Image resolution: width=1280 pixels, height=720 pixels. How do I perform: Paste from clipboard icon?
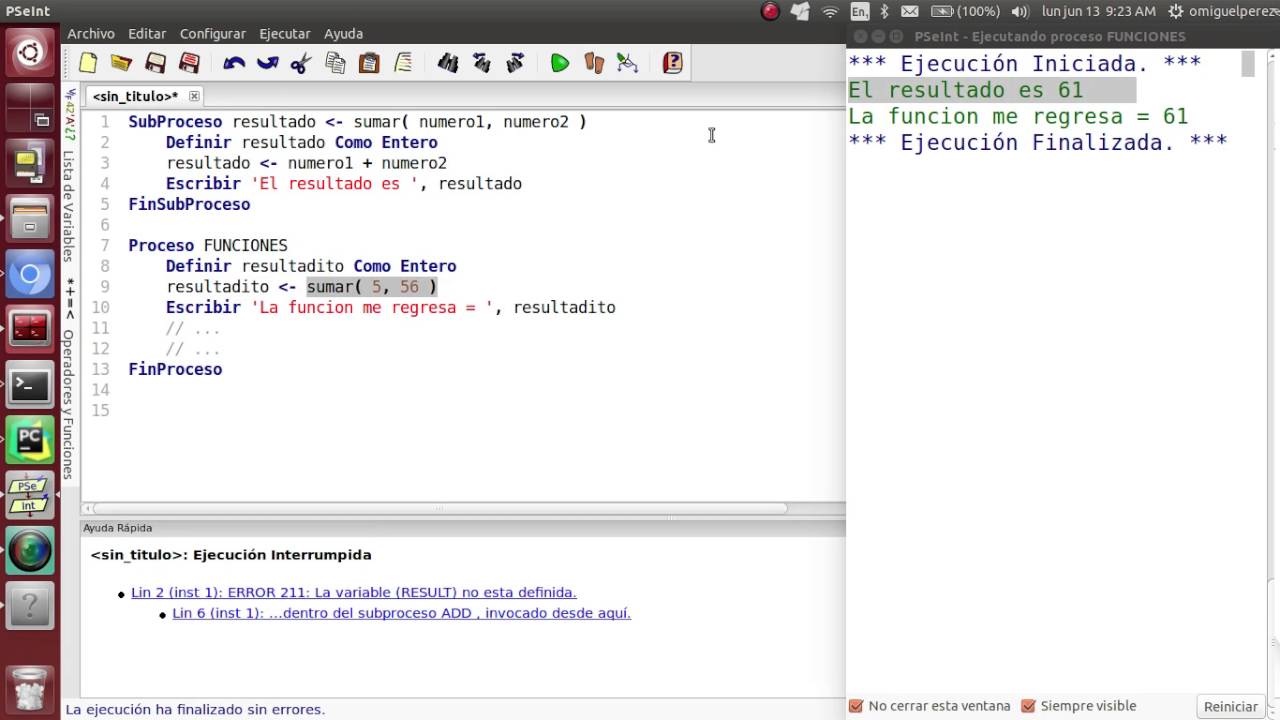tap(369, 63)
